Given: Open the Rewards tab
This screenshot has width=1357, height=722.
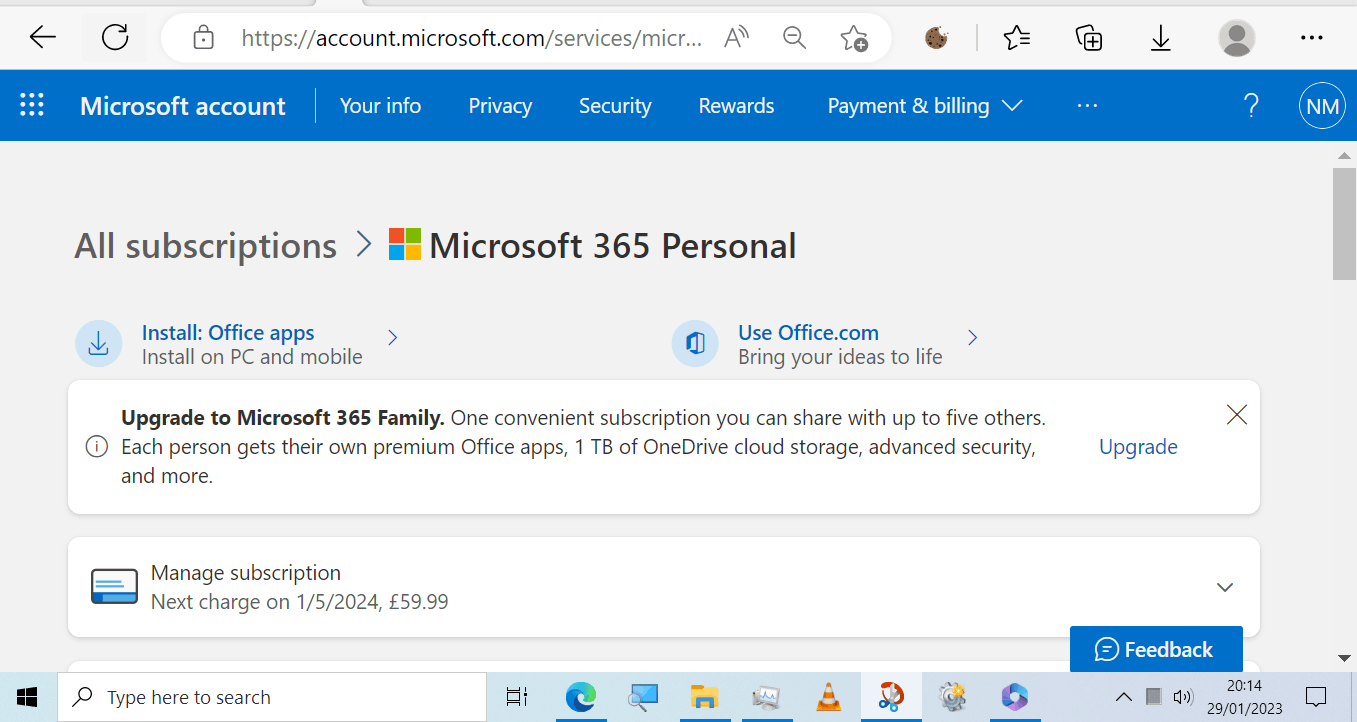Looking at the screenshot, I should (x=737, y=106).
